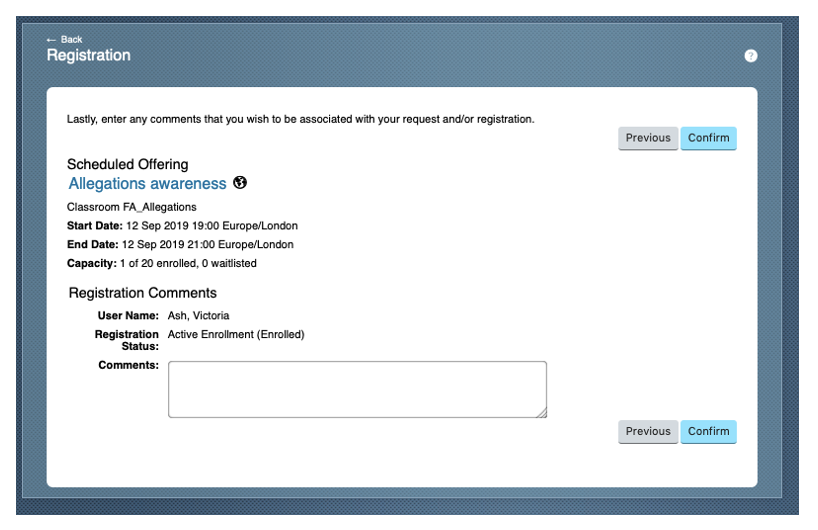Click inside the Comments text area

(x=357, y=389)
